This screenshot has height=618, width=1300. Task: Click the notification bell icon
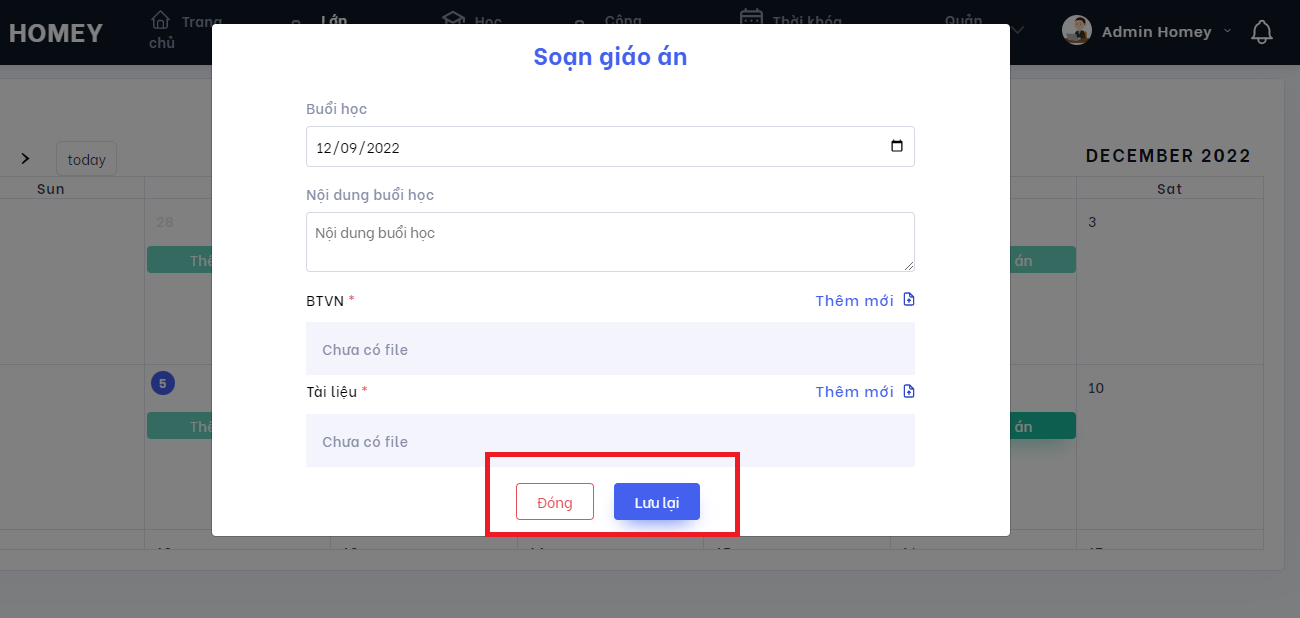(1262, 31)
